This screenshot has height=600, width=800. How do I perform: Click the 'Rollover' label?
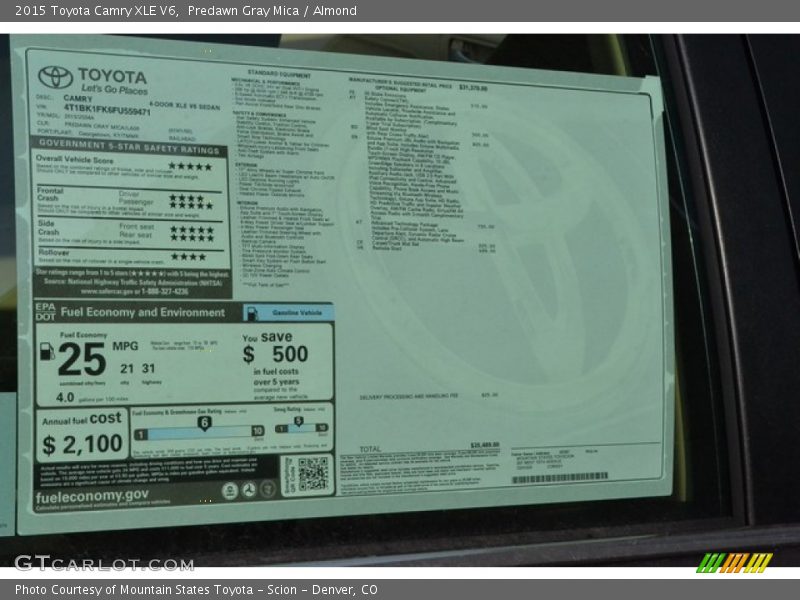coord(54,253)
